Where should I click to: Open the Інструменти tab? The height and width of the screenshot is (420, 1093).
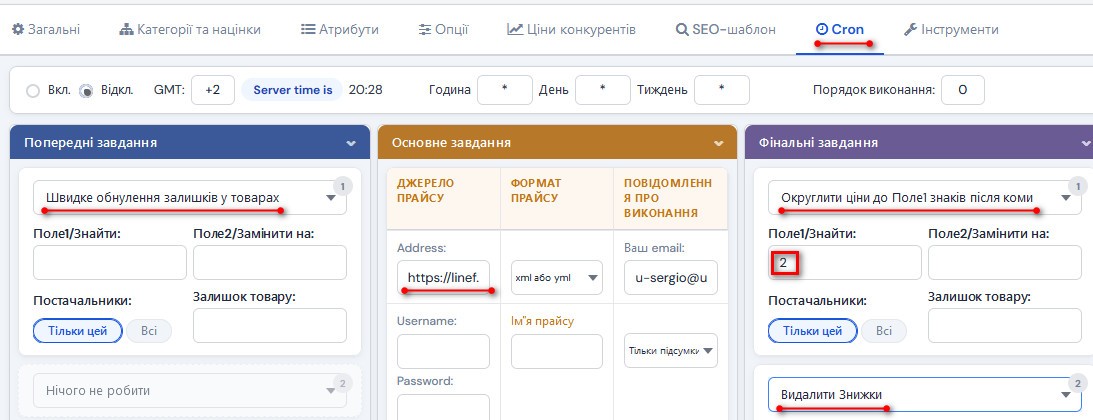coord(951,30)
